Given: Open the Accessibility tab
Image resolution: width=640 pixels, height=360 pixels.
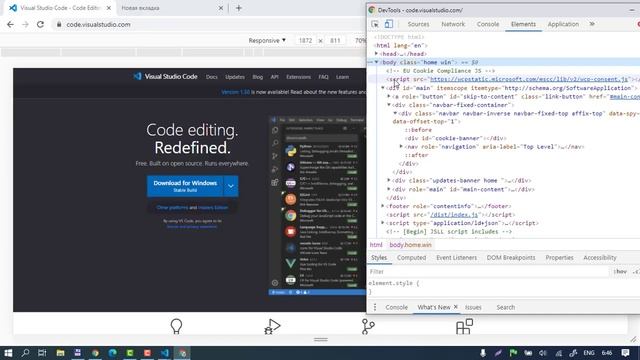Looking at the screenshot, I should tap(600, 258).
